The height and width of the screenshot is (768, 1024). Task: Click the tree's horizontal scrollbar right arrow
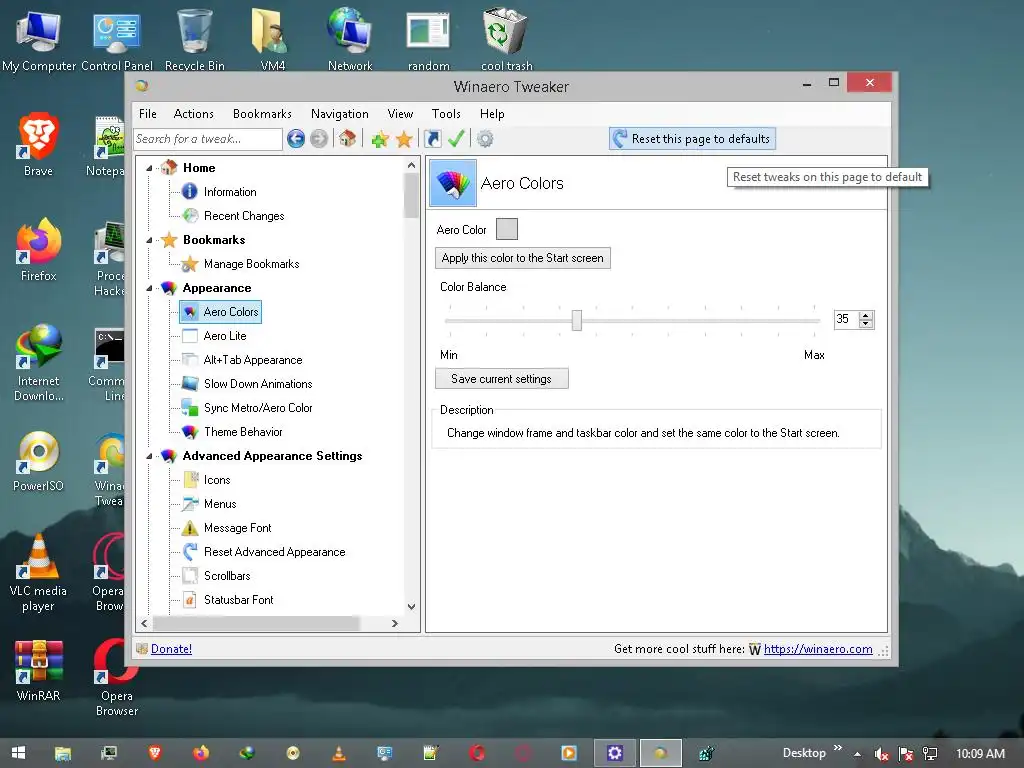tap(394, 624)
